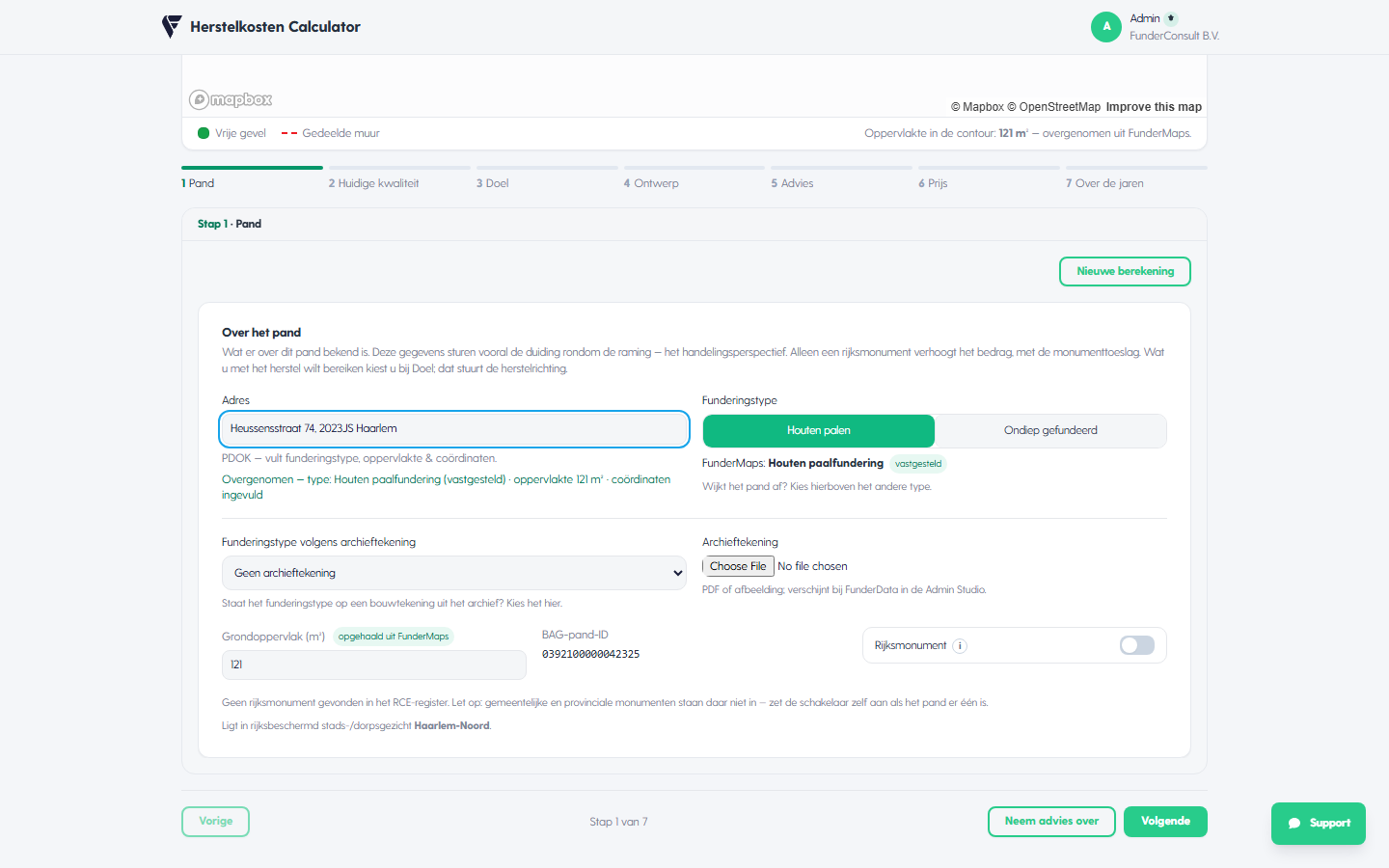This screenshot has width=1389, height=868.
Task: Click the Mapbox logo on the map
Action: tap(231, 99)
